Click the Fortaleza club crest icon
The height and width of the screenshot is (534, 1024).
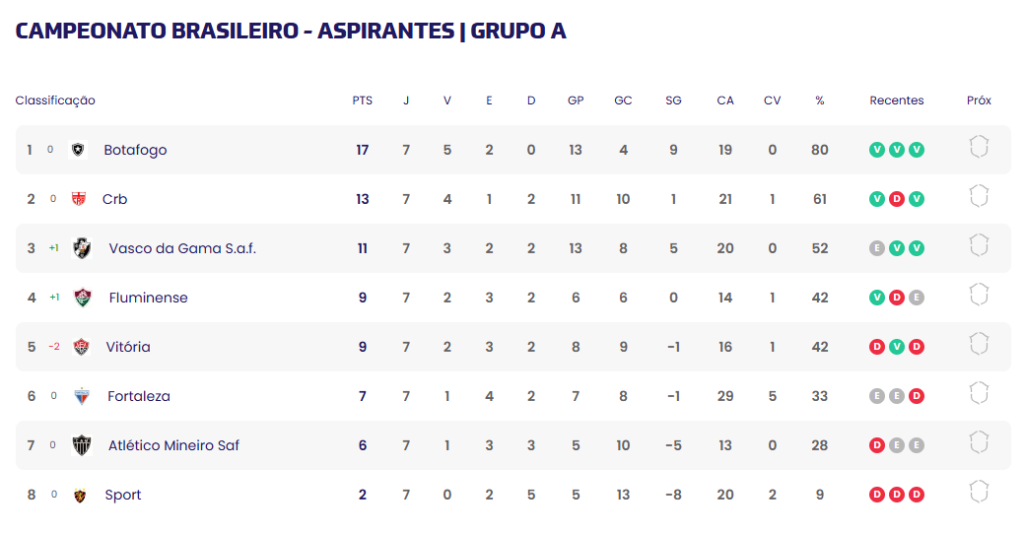coord(82,396)
